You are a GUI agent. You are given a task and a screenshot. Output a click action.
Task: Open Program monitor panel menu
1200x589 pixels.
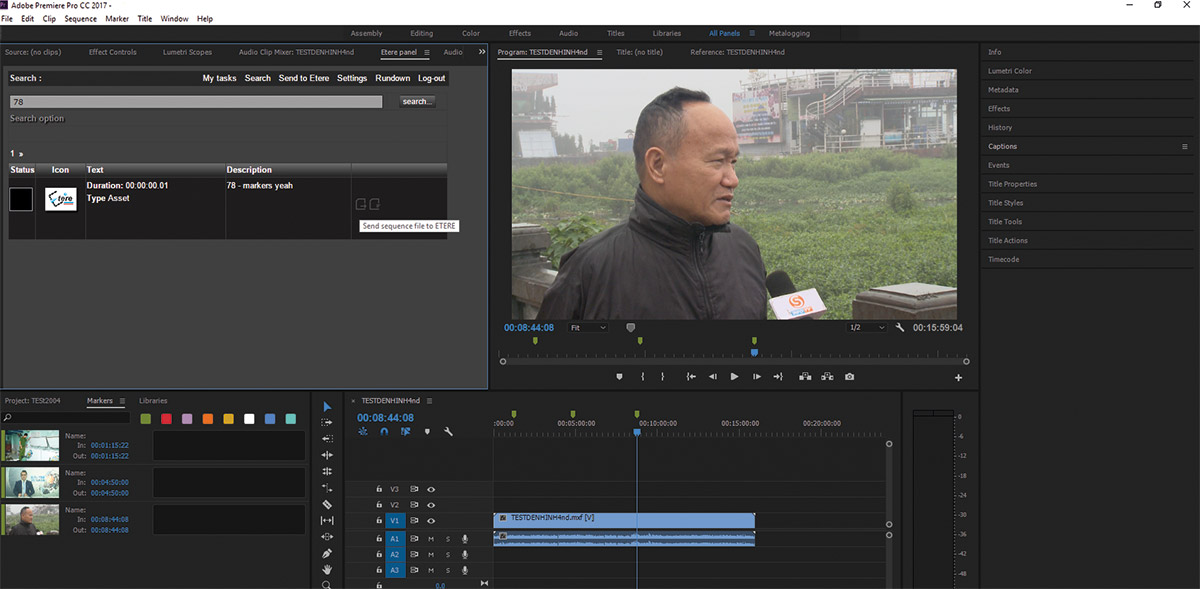pos(600,52)
